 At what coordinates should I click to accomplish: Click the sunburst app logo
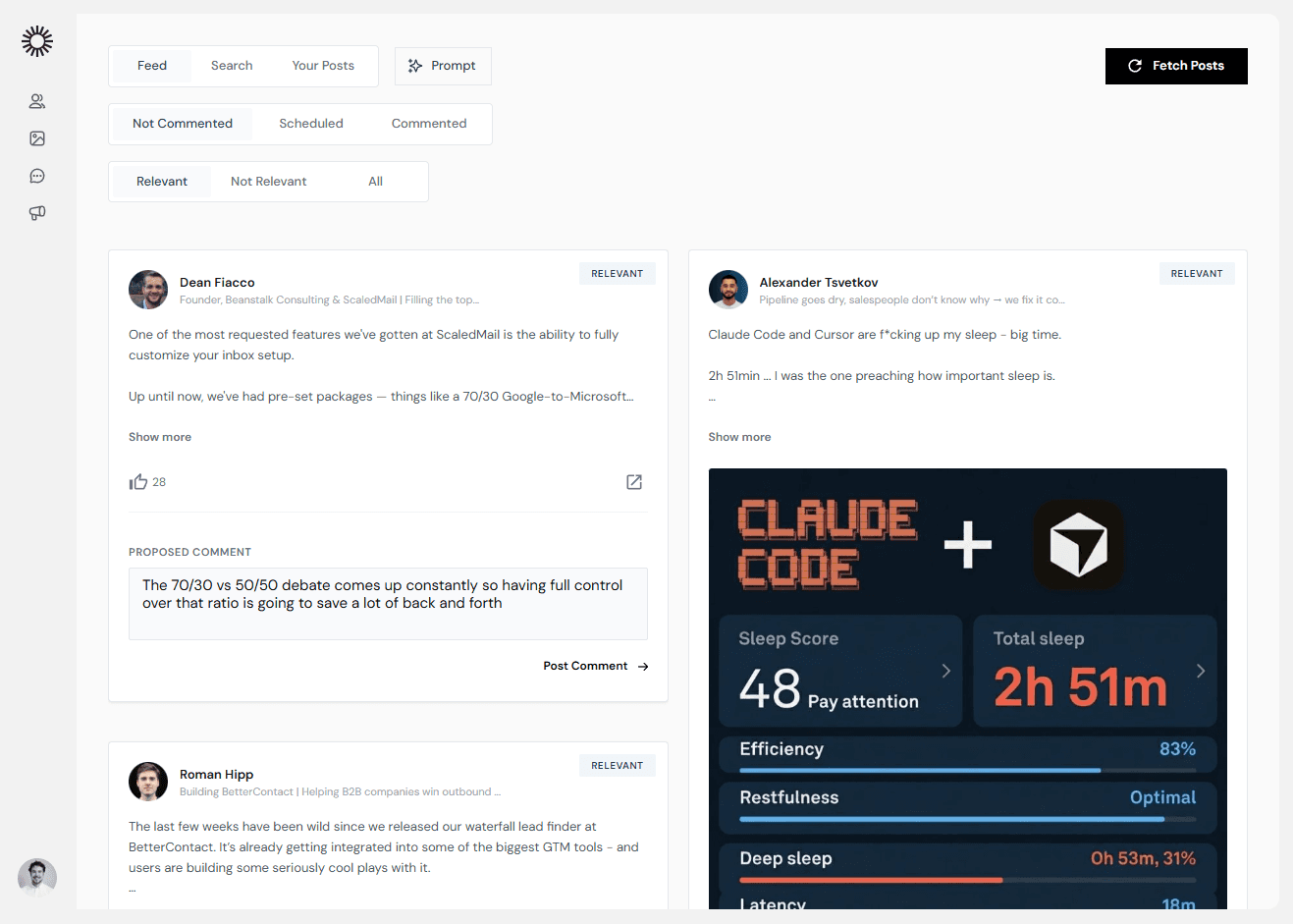pos(37,41)
